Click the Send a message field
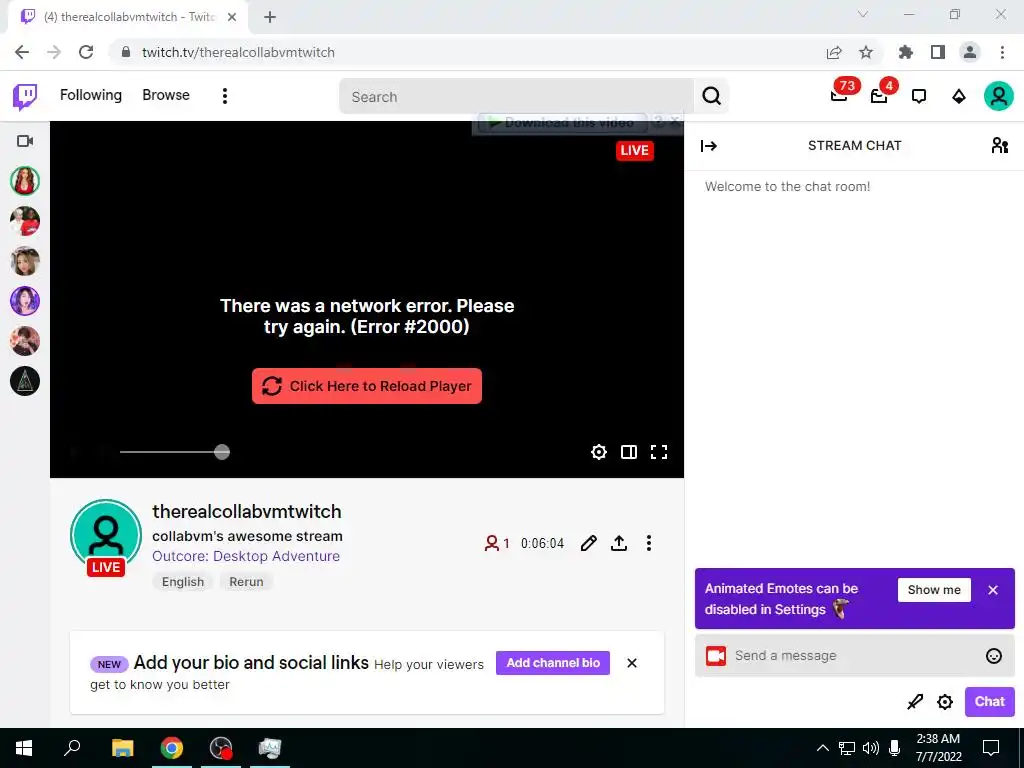 [x=855, y=656]
